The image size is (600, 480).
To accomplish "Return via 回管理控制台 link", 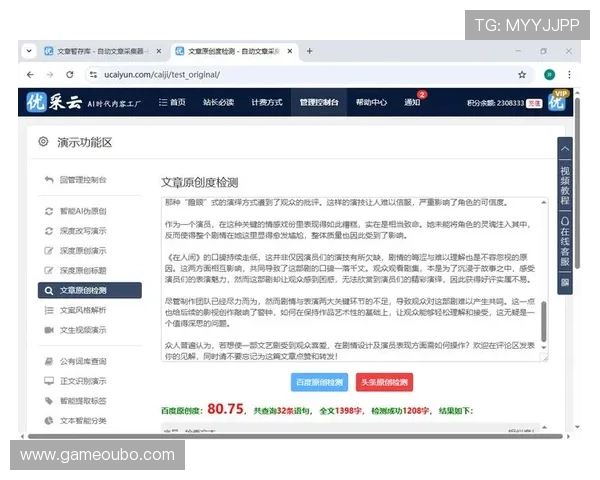I will (x=75, y=180).
